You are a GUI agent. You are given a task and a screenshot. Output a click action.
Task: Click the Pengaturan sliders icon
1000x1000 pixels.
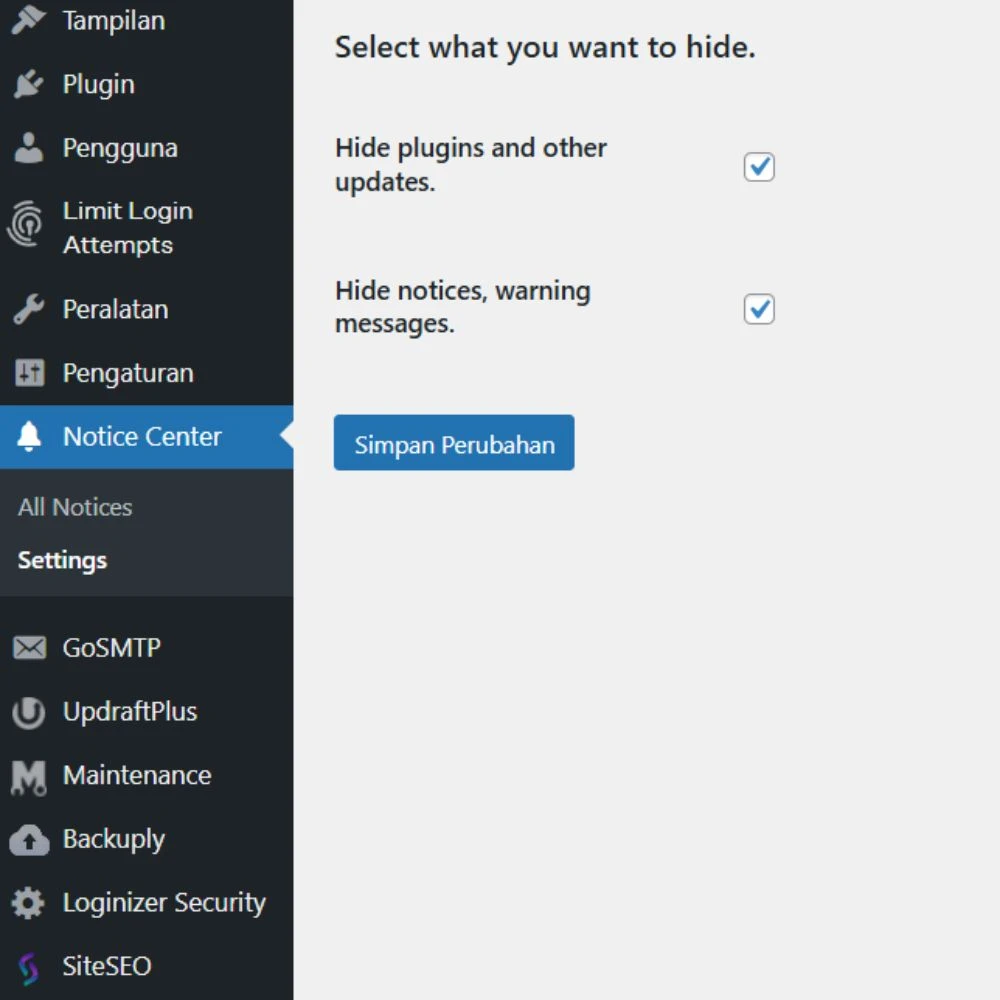point(29,374)
